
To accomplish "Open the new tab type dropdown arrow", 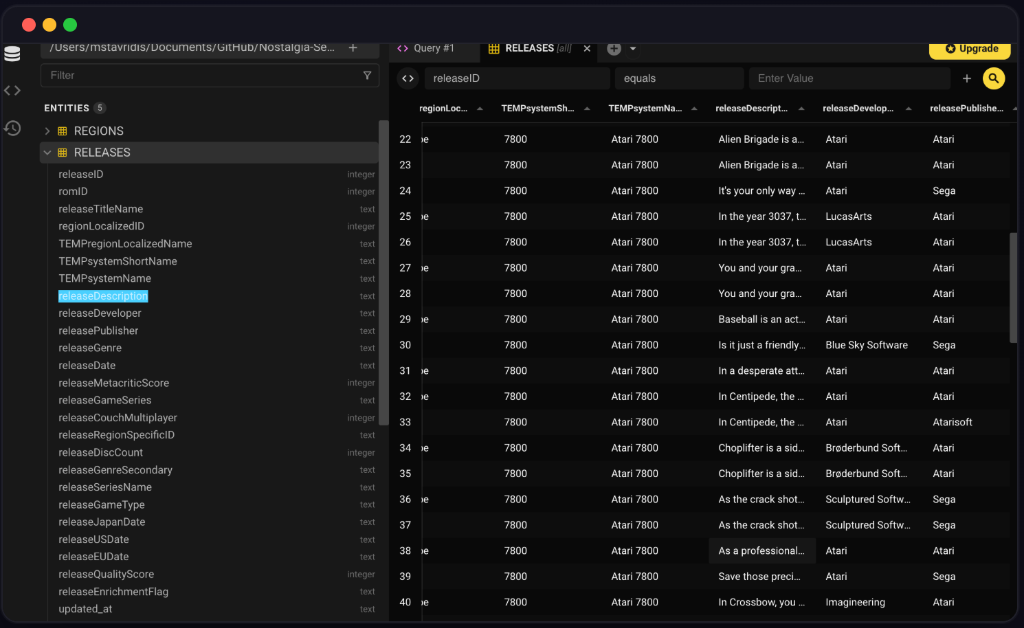I will [x=632, y=48].
